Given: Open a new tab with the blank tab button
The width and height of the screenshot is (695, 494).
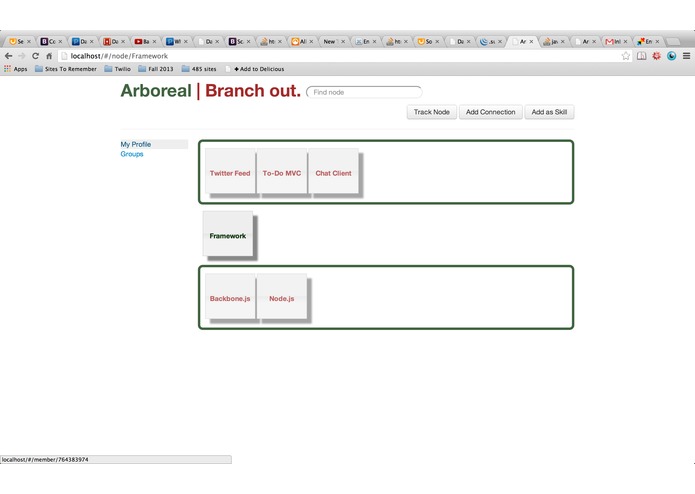Looking at the screenshot, I should pos(673,42).
